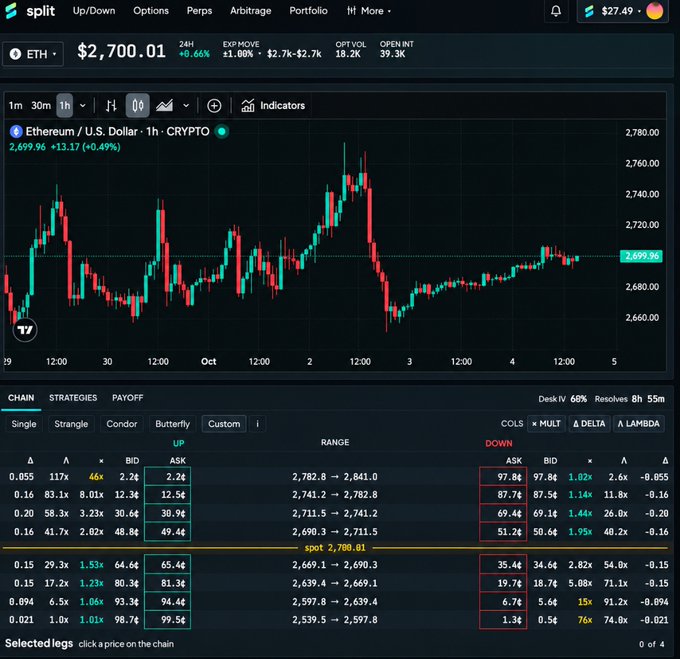Click UP ask 81.3¢ price
The image size is (680, 659).
tap(167, 583)
